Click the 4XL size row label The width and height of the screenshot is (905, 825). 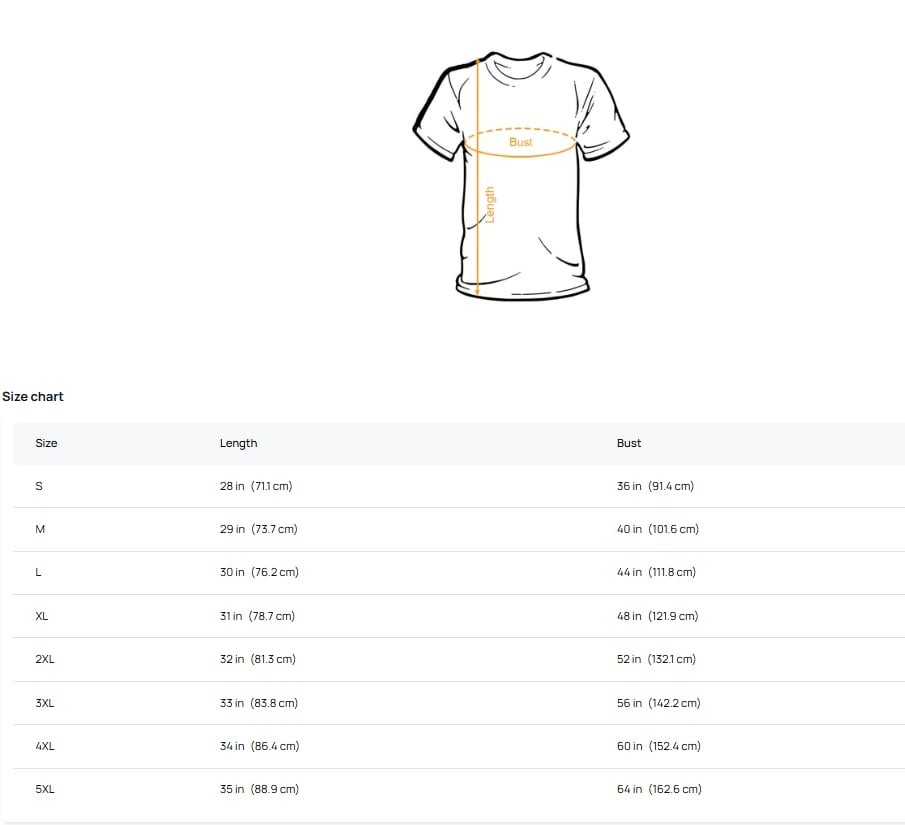(x=45, y=746)
